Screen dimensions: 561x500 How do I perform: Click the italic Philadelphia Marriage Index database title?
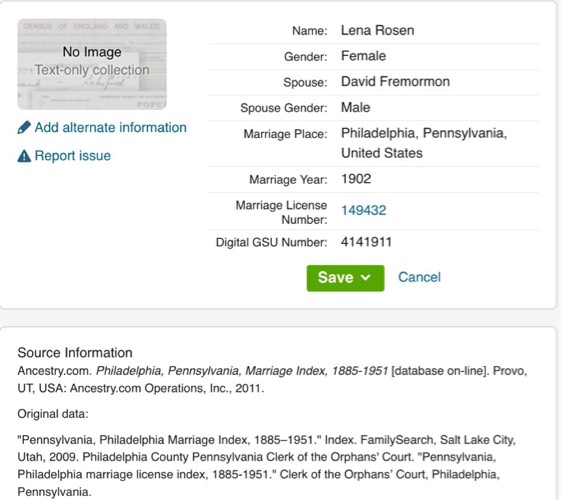click(x=242, y=371)
